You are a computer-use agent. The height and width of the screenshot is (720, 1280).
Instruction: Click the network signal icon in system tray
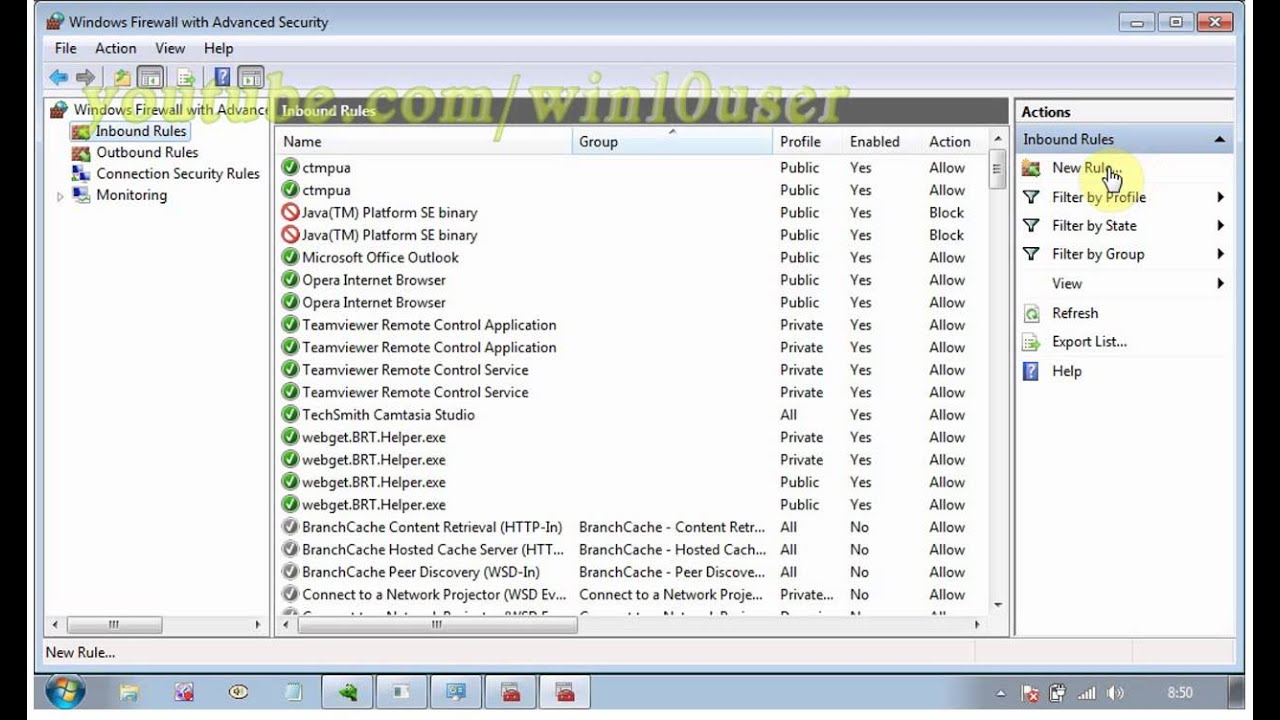pyautogui.click(x=1087, y=692)
